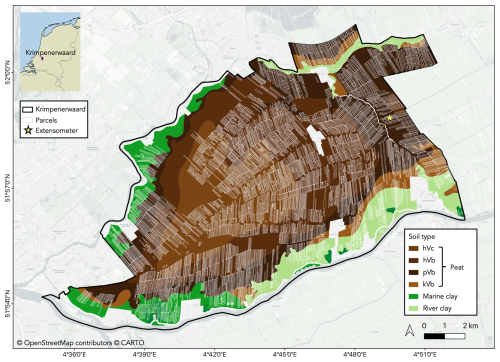The height and width of the screenshot is (362, 500).
Task: Click the 'Krimpenerwaard' label in the inset map
Action: [x=50, y=52]
